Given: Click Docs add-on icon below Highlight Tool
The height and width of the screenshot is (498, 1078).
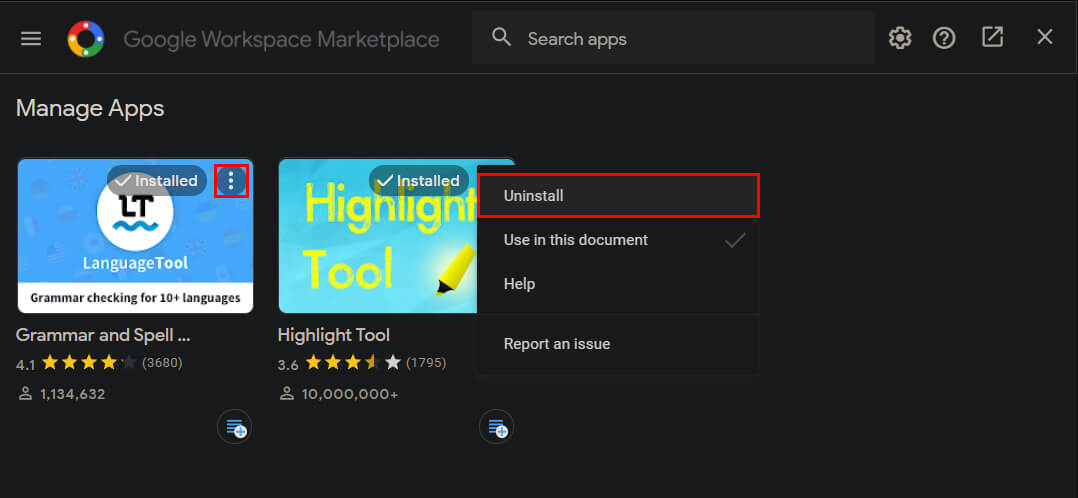Looking at the screenshot, I should click(x=496, y=427).
